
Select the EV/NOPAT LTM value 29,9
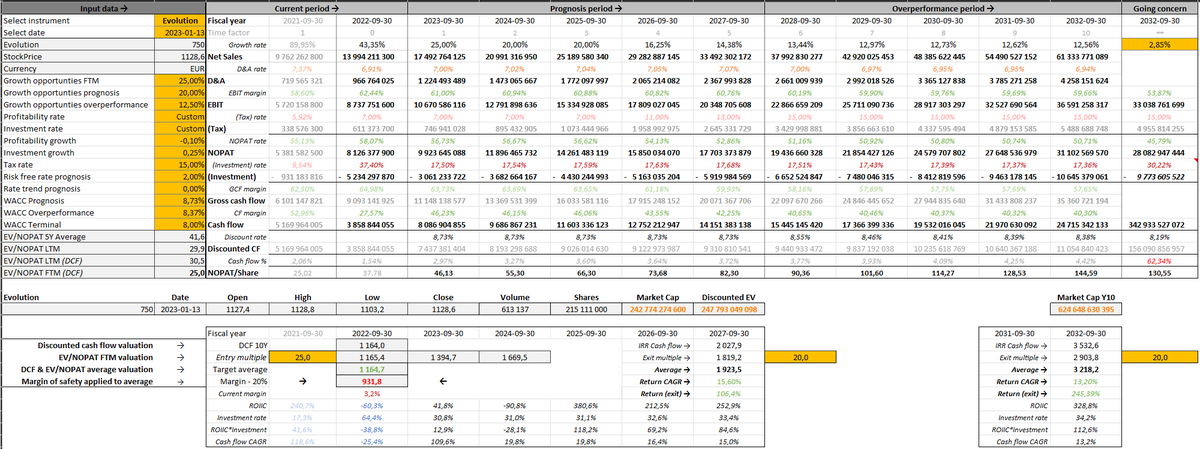(181, 250)
